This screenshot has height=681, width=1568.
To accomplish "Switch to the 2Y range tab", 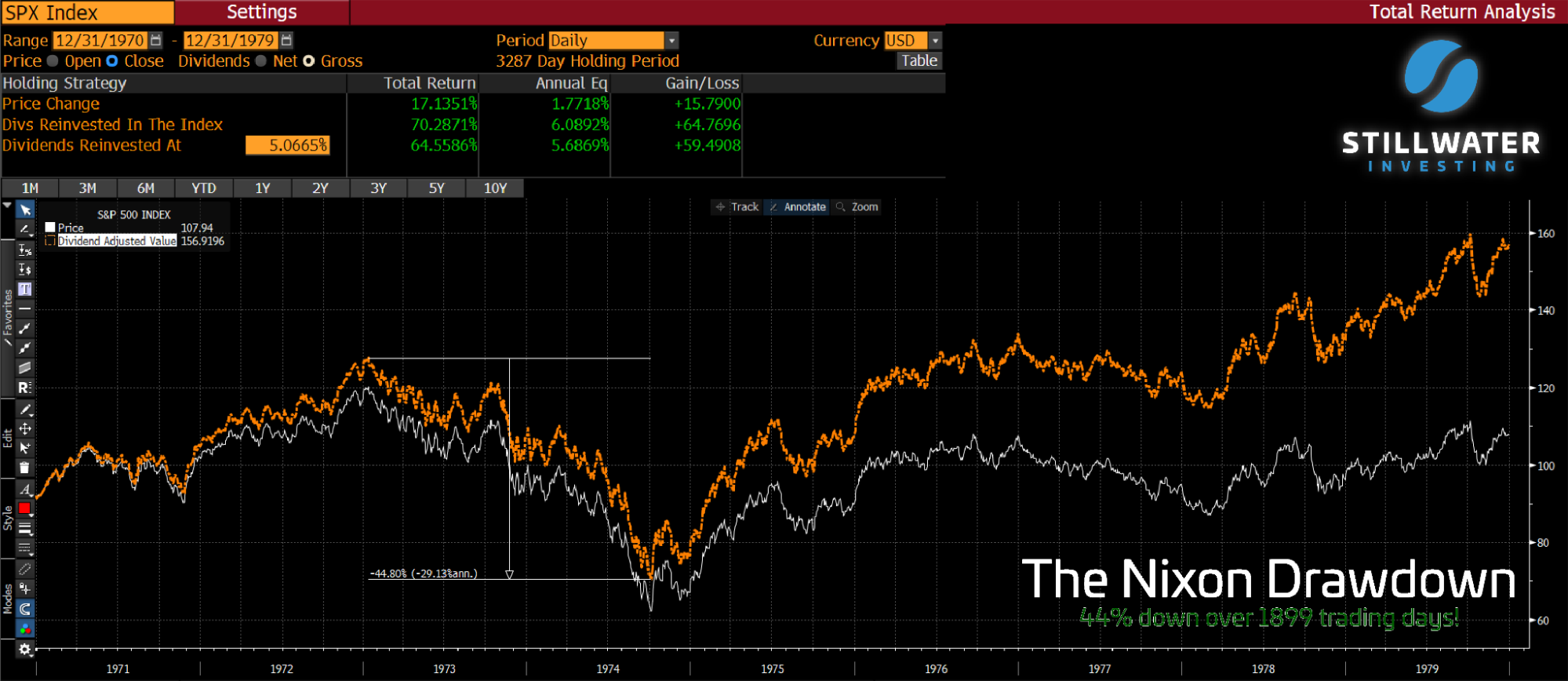I will [x=321, y=188].
